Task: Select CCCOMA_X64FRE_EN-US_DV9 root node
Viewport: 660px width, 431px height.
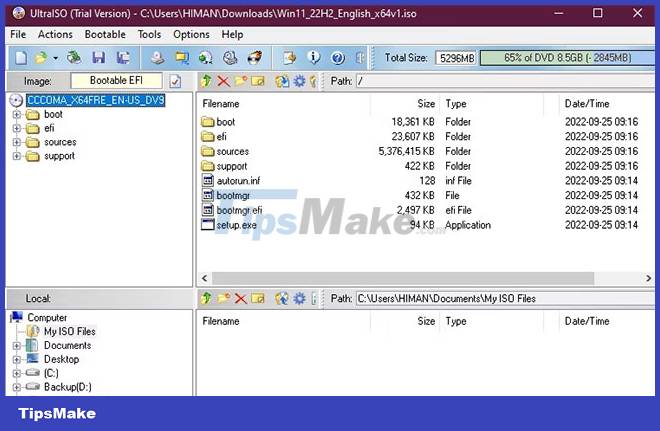Action: [x=96, y=100]
